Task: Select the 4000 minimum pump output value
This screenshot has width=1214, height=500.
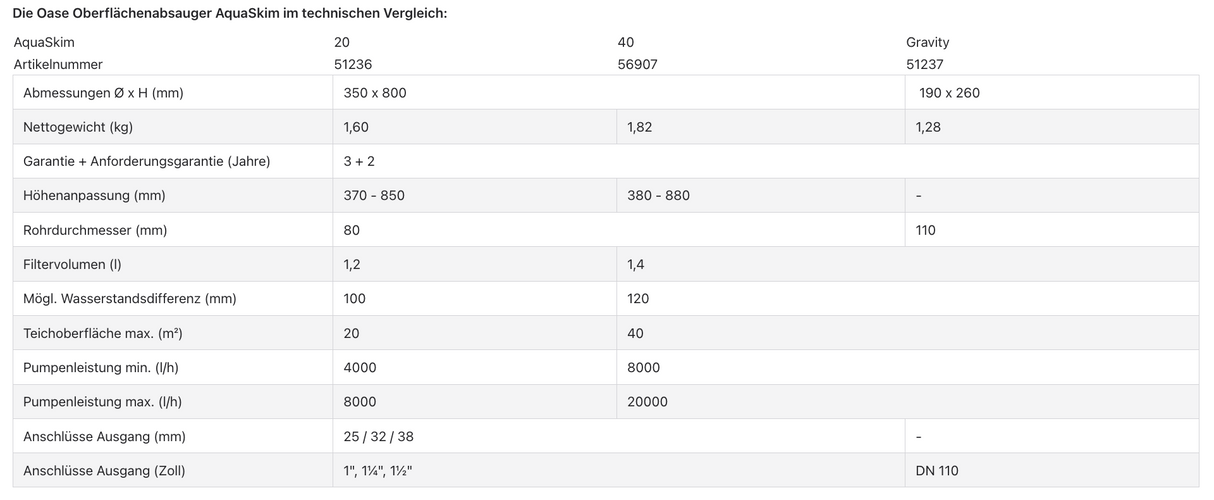Action: click(360, 367)
